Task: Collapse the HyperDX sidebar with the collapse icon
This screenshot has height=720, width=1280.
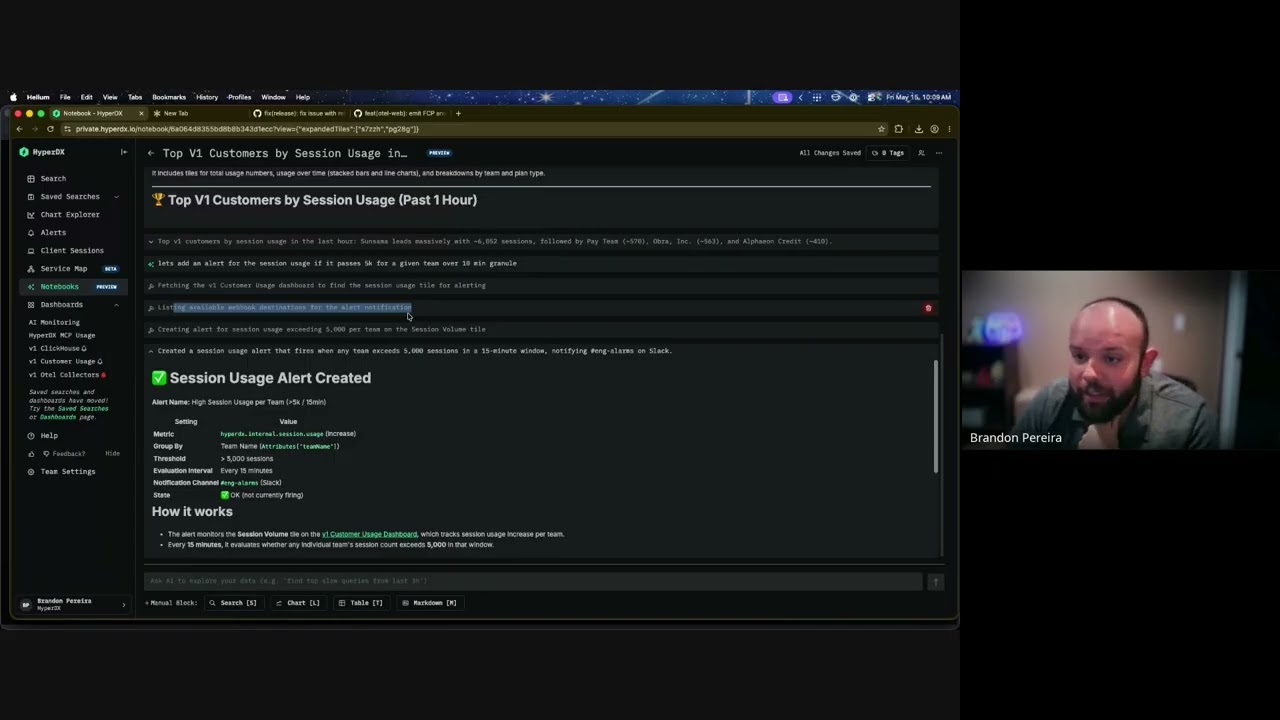Action: click(x=124, y=152)
